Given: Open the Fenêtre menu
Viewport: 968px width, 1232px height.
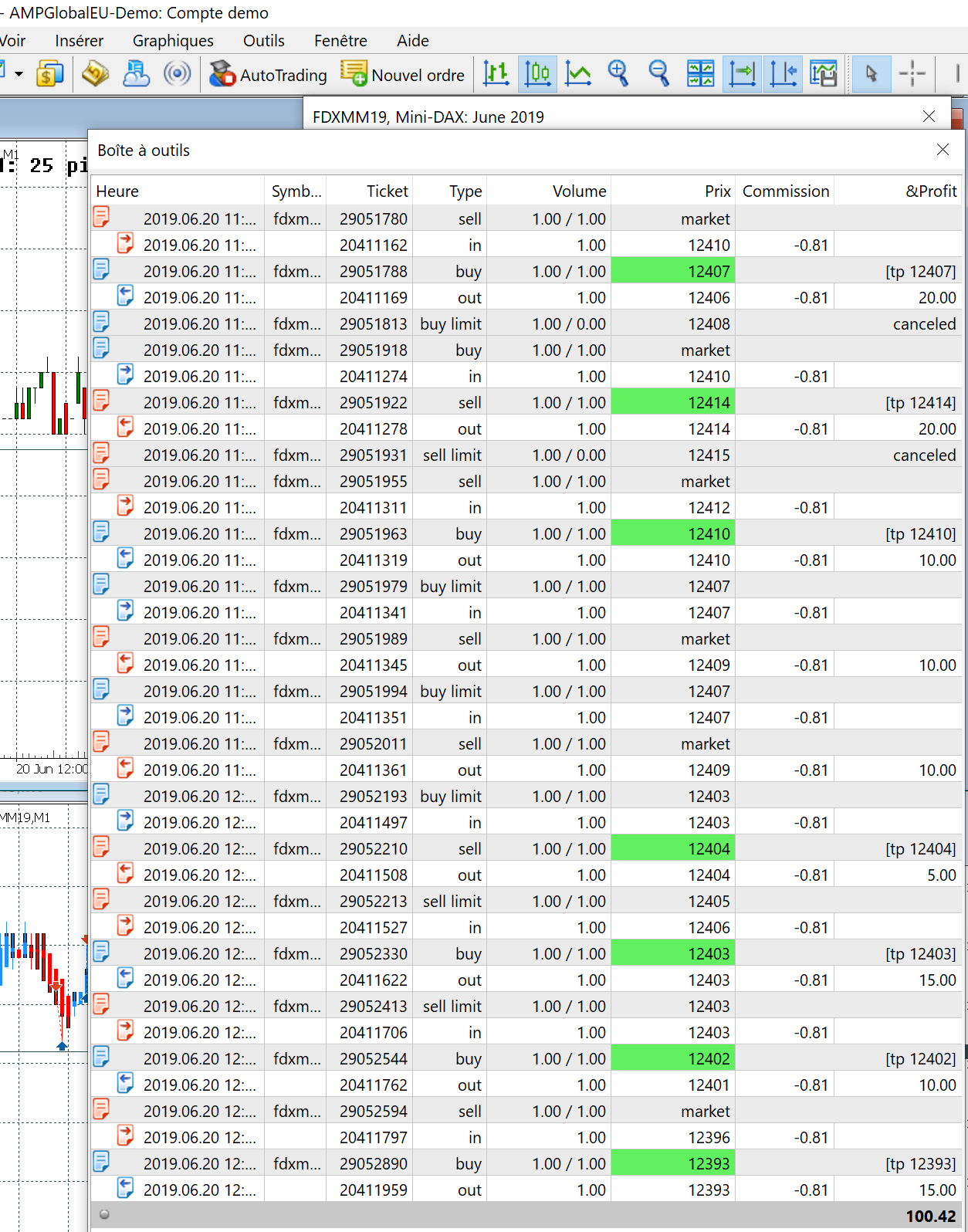Looking at the screenshot, I should tap(340, 41).
